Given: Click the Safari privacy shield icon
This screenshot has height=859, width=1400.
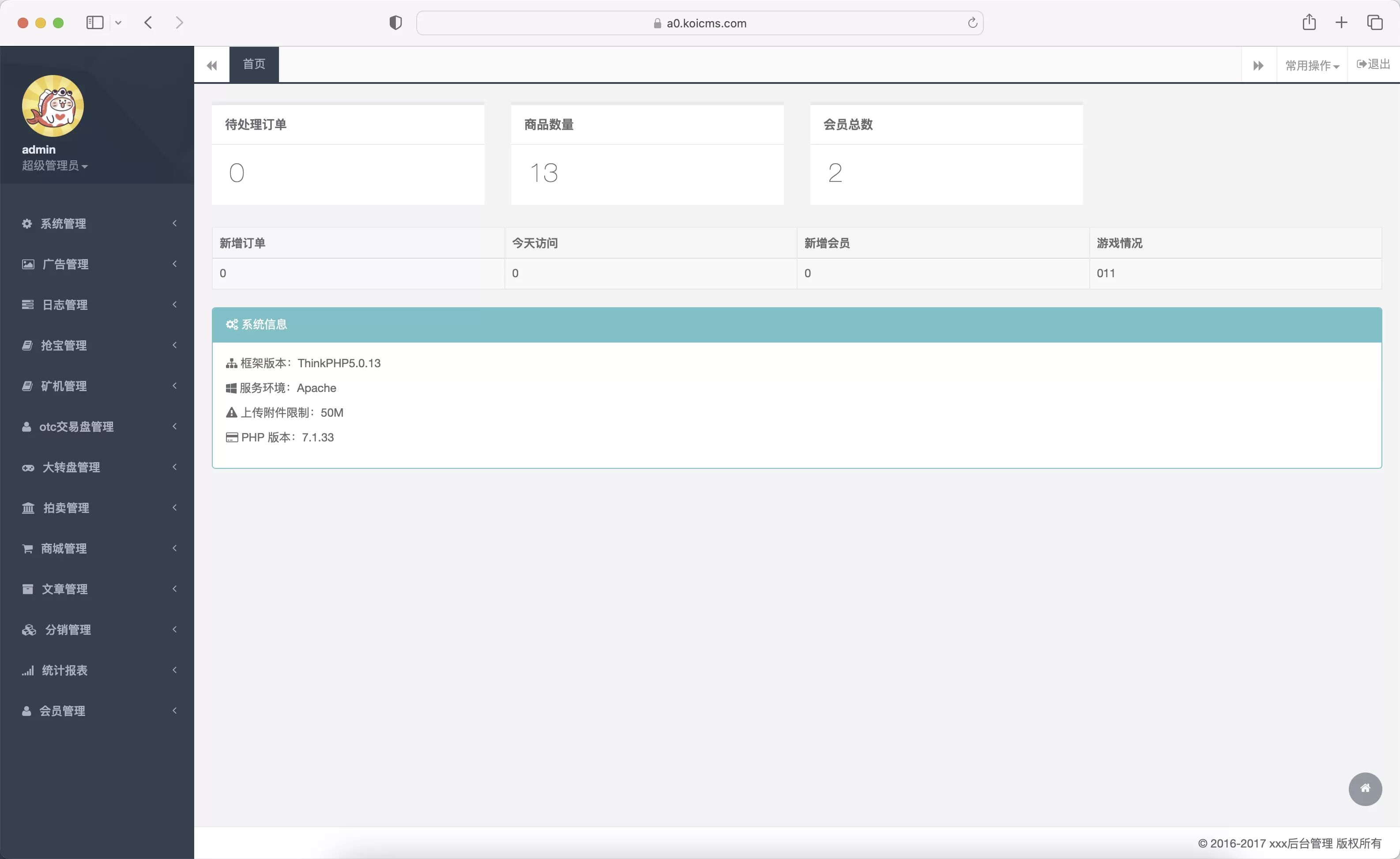Looking at the screenshot, I should pos(395,23).
